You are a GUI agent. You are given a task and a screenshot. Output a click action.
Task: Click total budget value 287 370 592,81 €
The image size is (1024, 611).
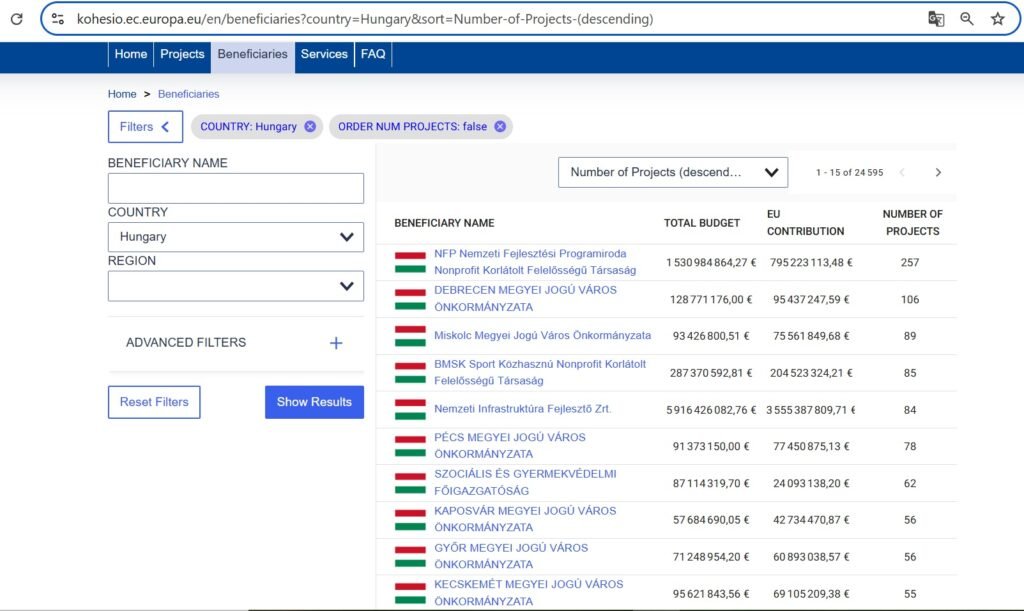click(x=711, y=373)
